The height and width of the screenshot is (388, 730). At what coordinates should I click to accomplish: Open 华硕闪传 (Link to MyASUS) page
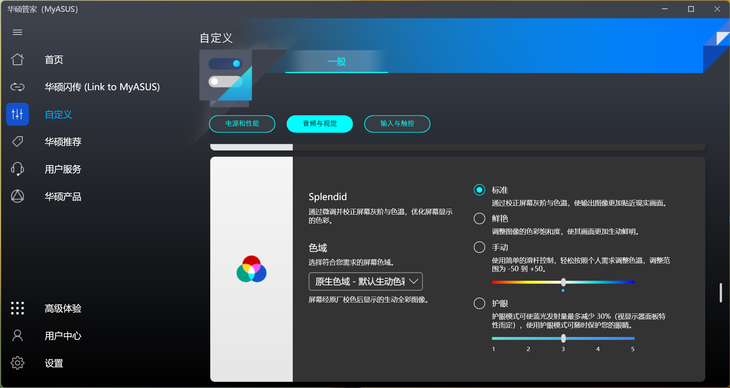(102, 87)
